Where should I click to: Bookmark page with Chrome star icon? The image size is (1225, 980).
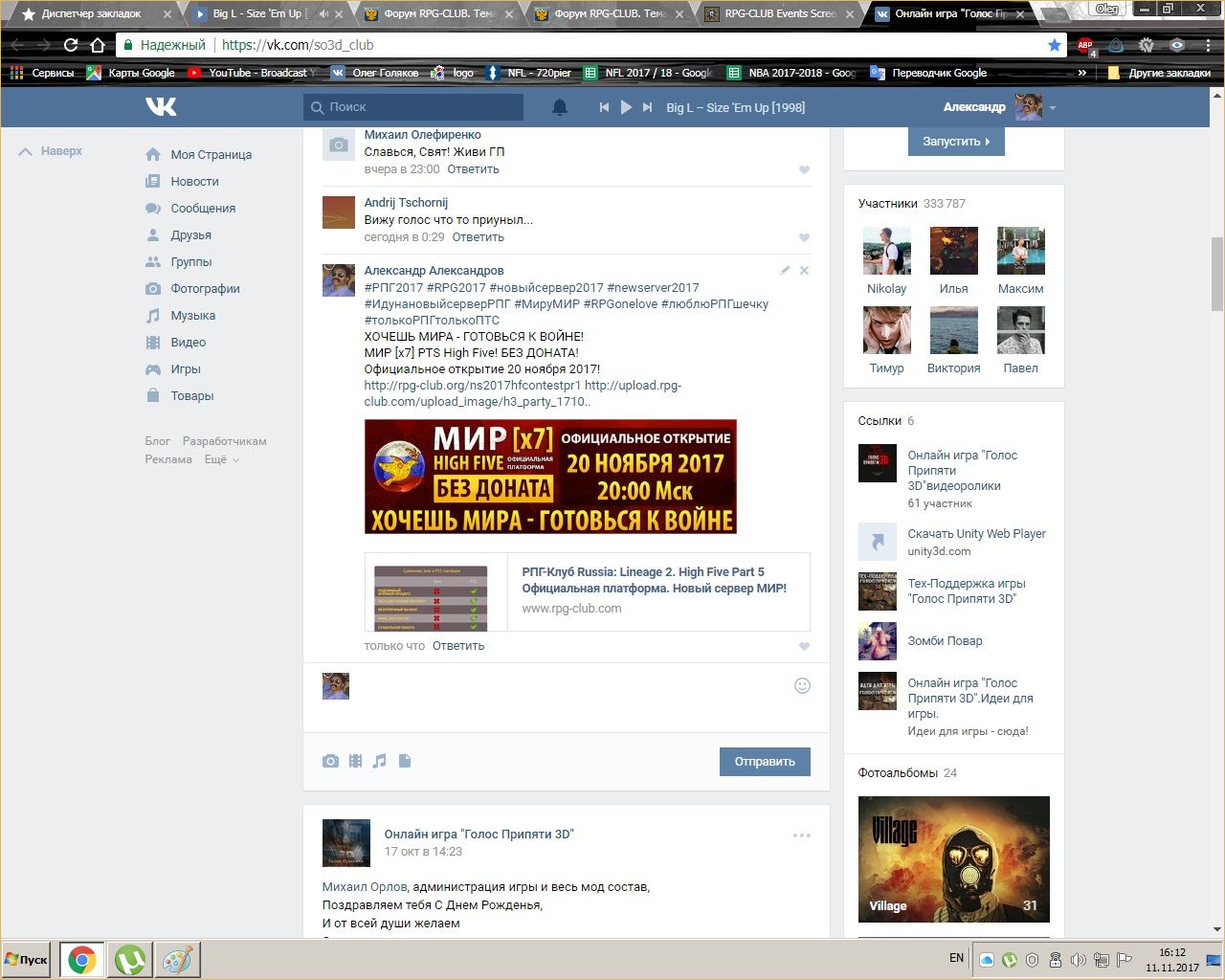click(1055, 45)
